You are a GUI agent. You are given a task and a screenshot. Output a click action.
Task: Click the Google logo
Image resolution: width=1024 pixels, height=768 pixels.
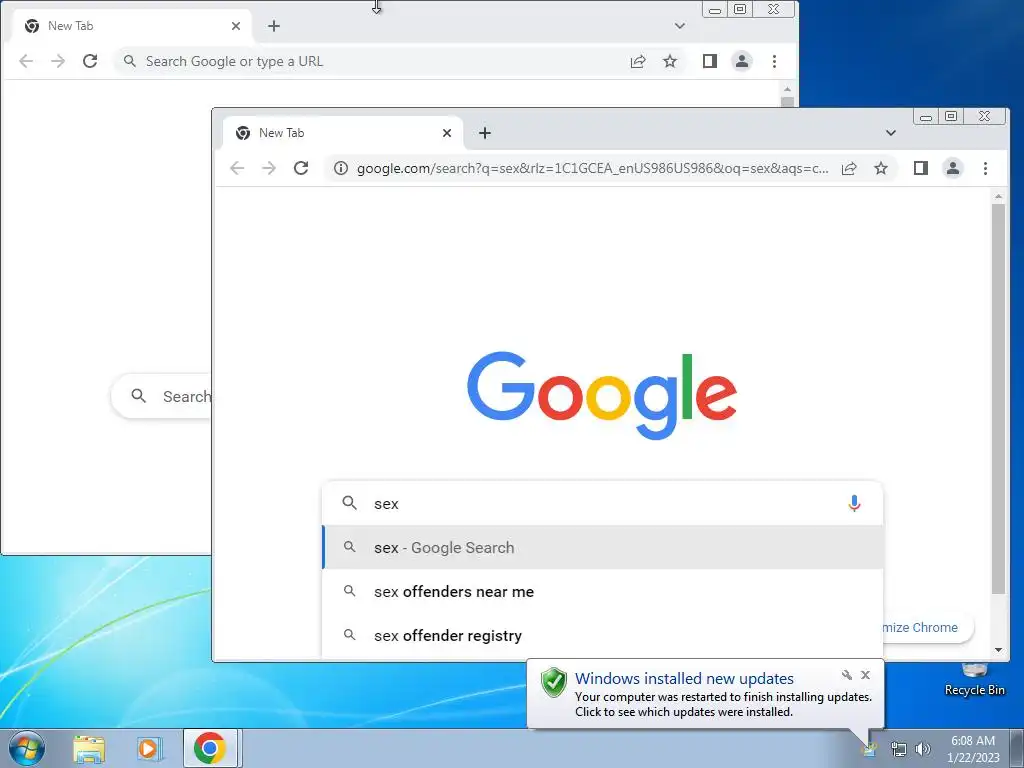point(602,395)
